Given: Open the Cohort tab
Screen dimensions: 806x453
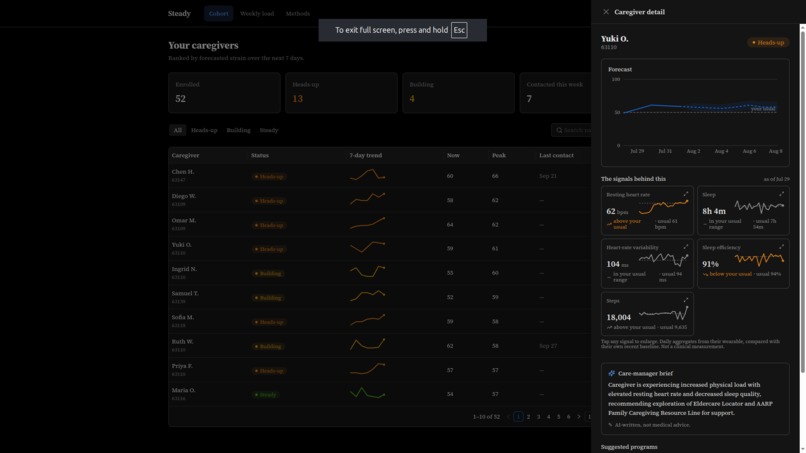Looking at the screenshot, I should pyautogui.click(x=218, y=13).
